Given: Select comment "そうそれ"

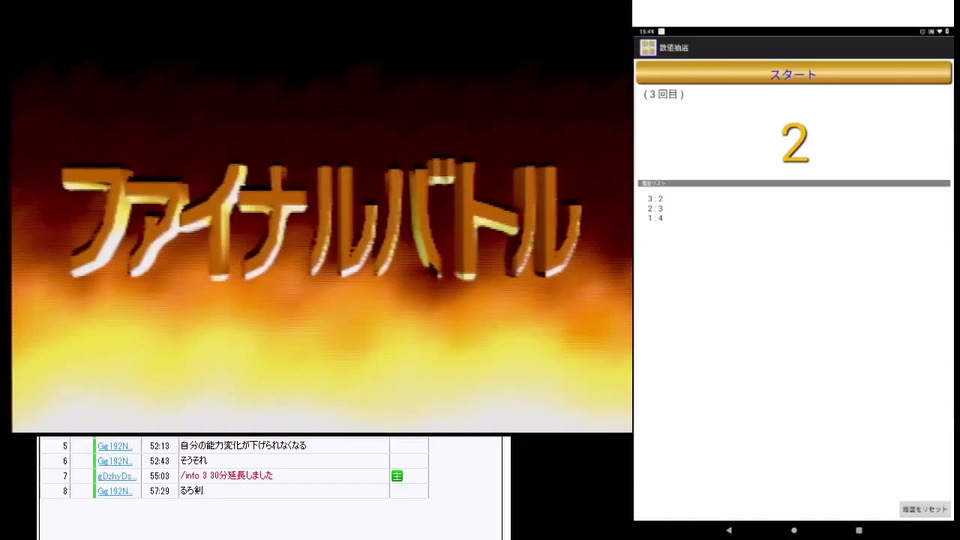Looking at the screenshot, I should pos(193,460).
